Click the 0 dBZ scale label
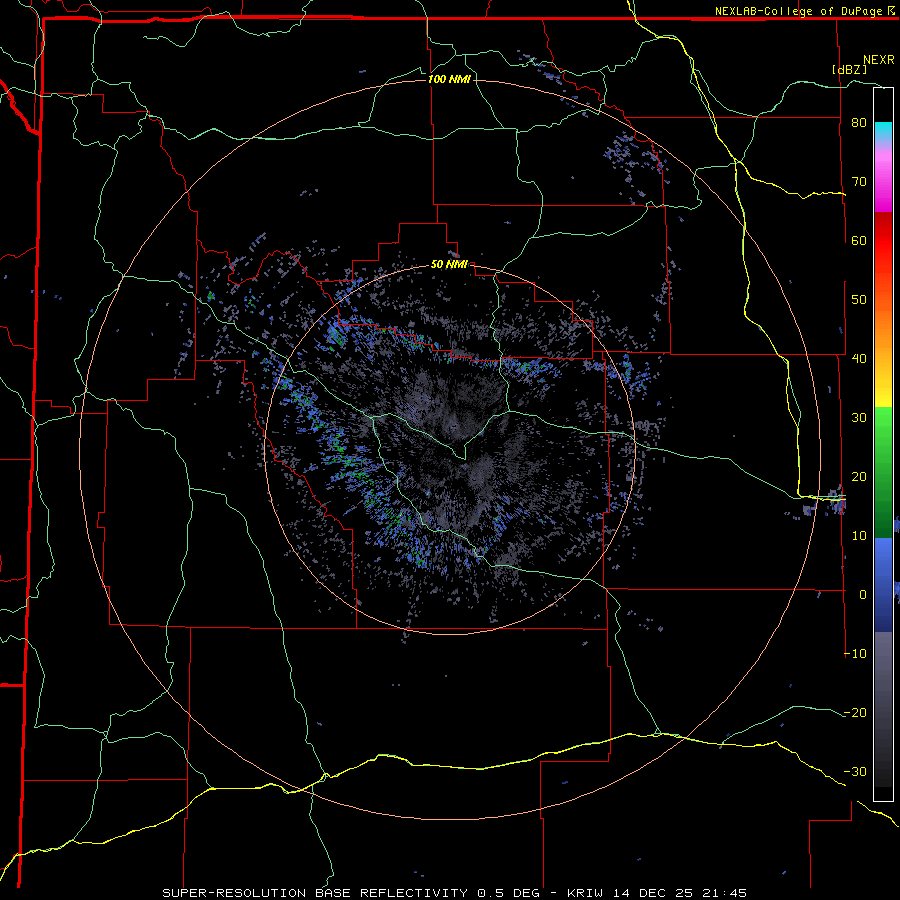This screenshot has height=900, width=900. pos(863,595)
